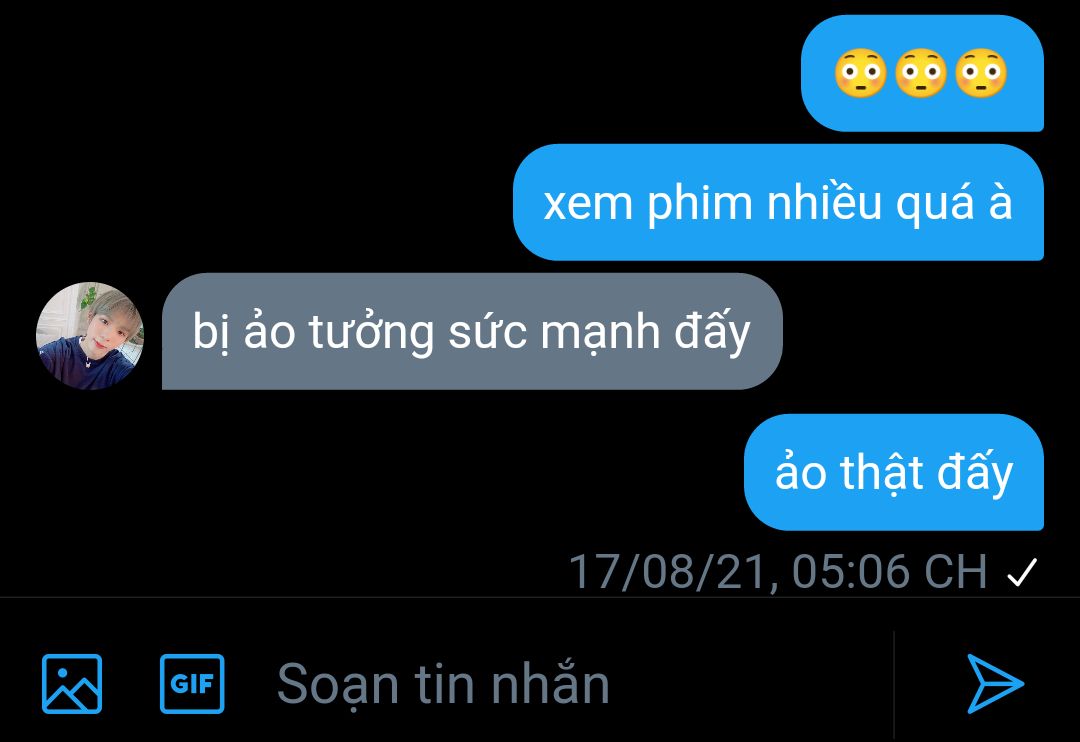The height and width of the screenshot is (742, 1080).
Task: Open the GIF picker
Action: pyautogui.click(x=192, y=683)
